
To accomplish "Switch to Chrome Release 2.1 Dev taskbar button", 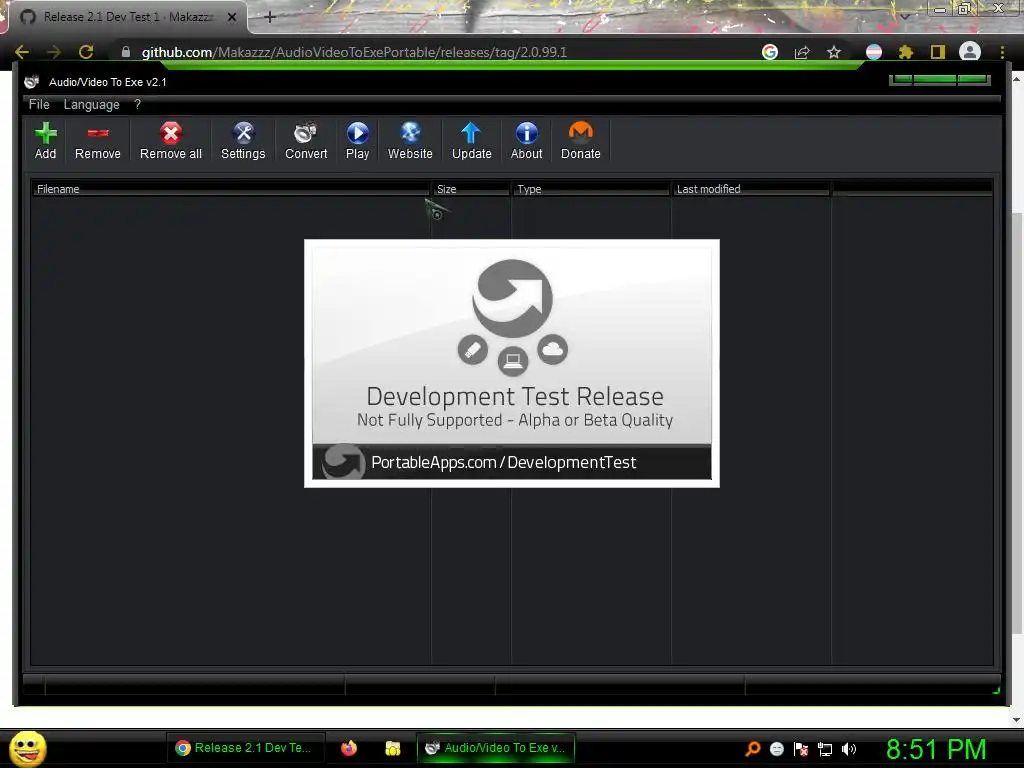I will coord(245,748).
